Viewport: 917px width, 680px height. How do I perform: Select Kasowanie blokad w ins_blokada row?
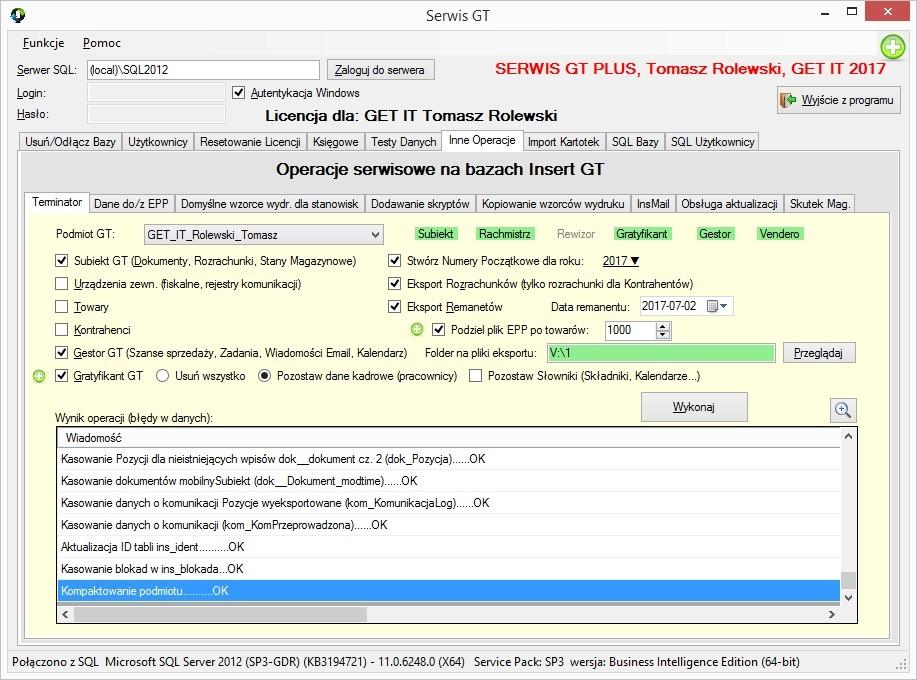449,568
